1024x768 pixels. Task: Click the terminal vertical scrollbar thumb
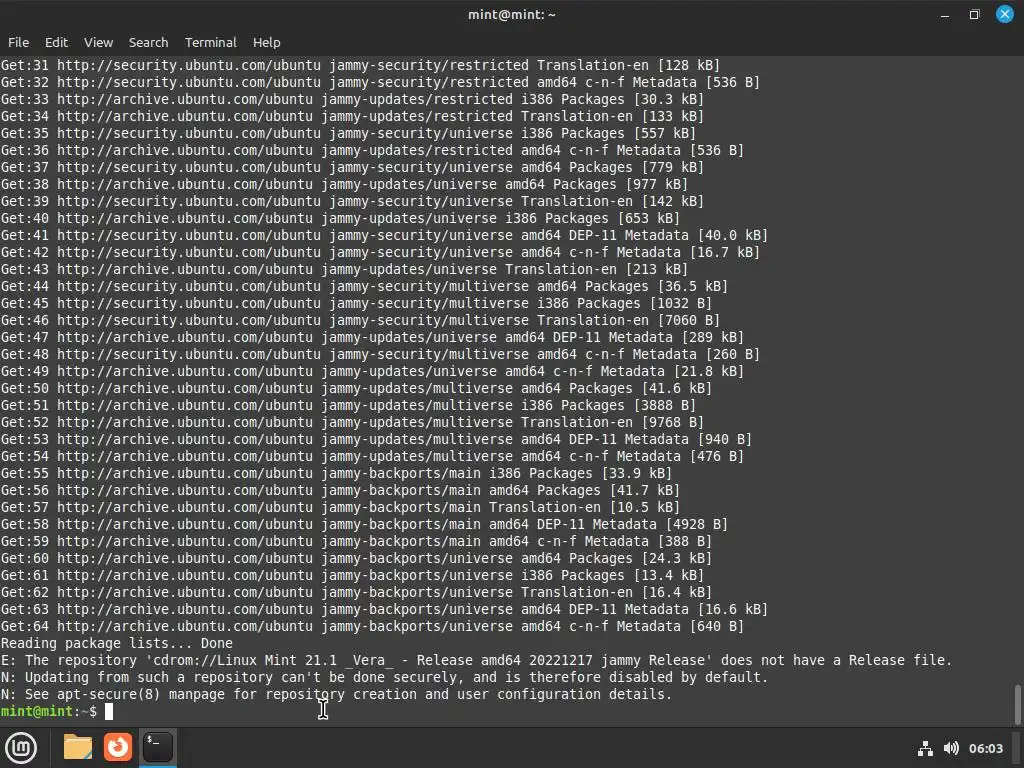click(x=1017, y=704)
